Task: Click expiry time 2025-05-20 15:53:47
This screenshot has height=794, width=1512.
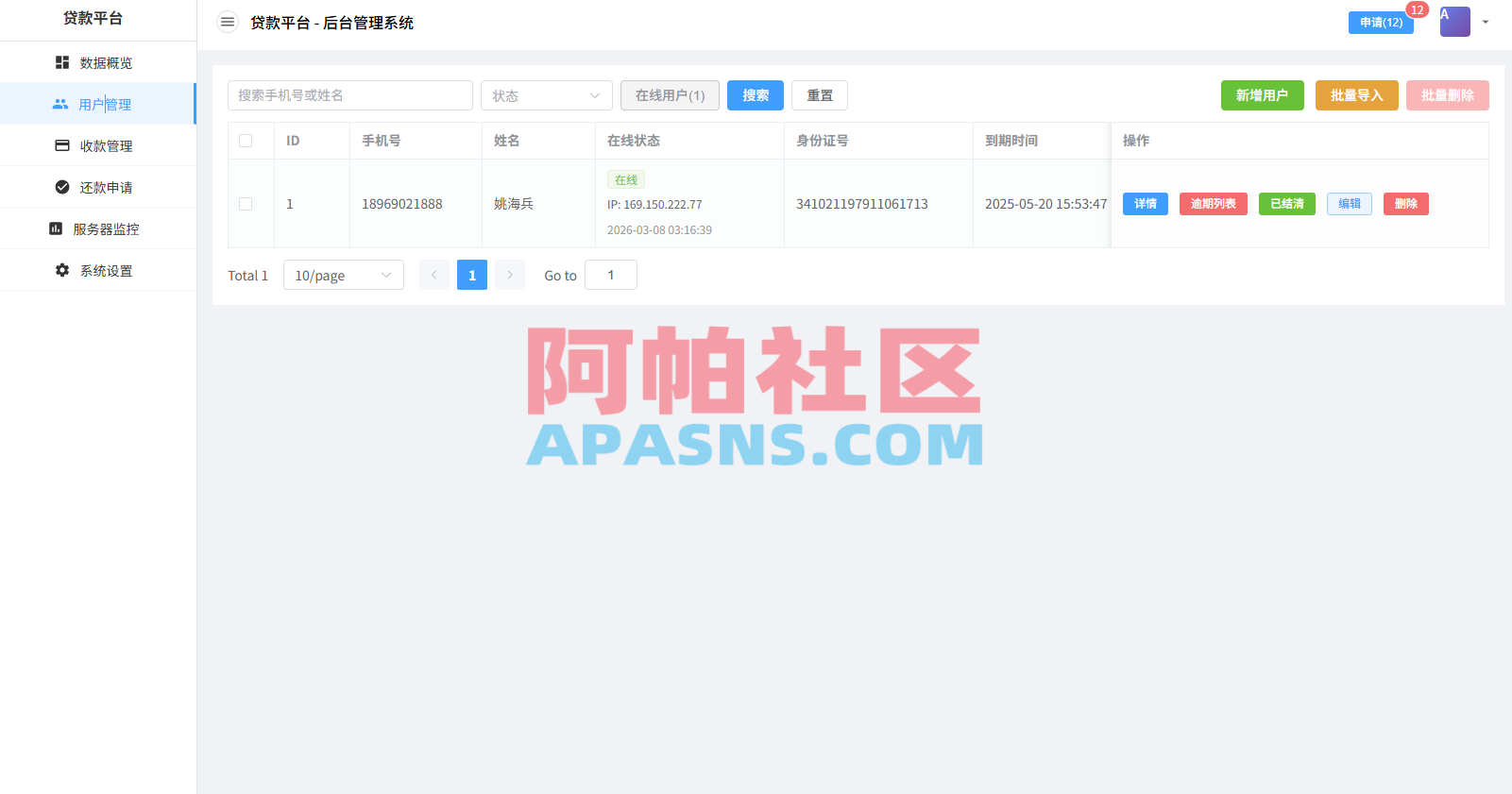Action: (1045, 204)
